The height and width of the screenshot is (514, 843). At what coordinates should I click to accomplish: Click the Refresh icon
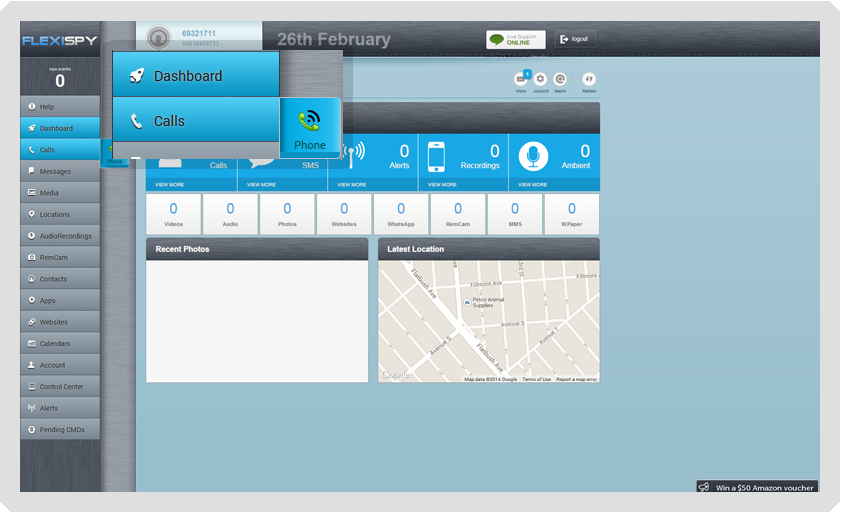589,80
